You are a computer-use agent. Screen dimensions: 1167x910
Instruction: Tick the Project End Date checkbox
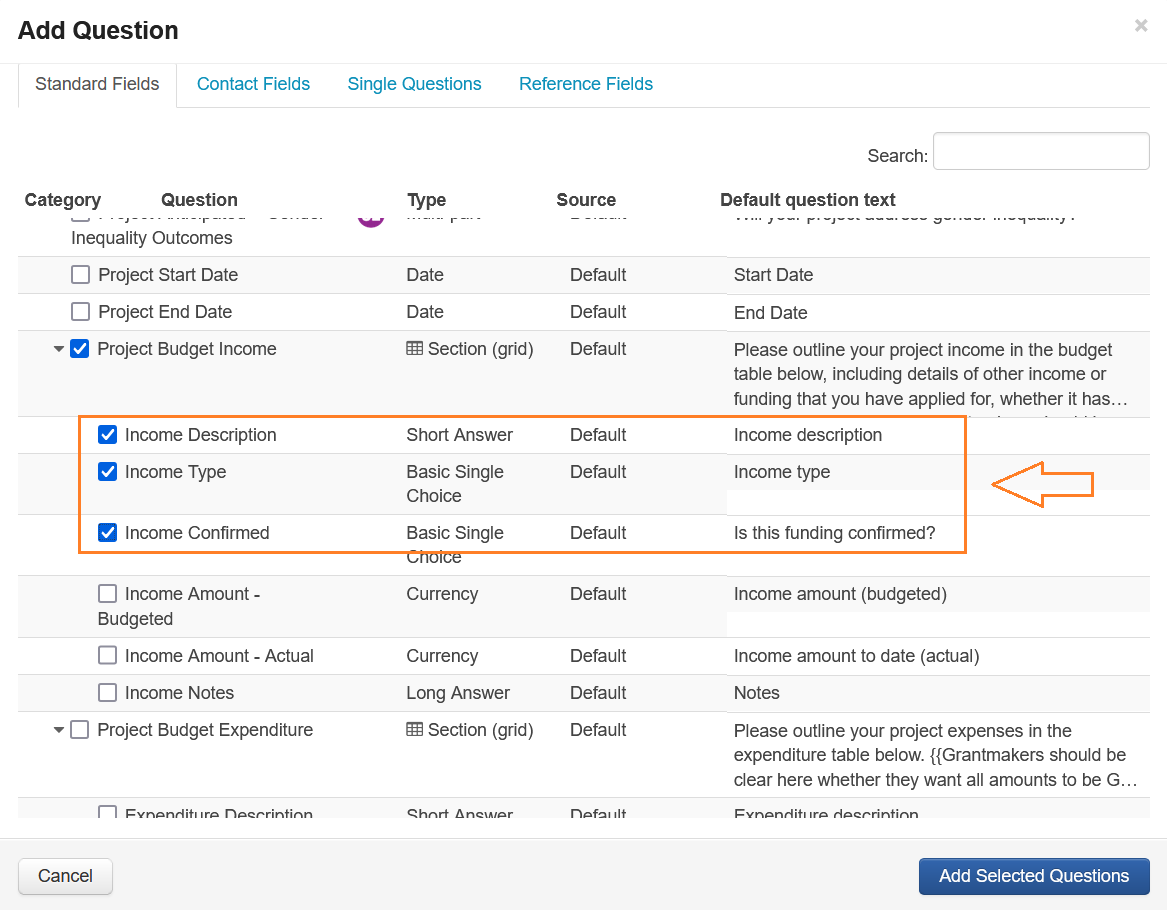click(x=81, y=312)
